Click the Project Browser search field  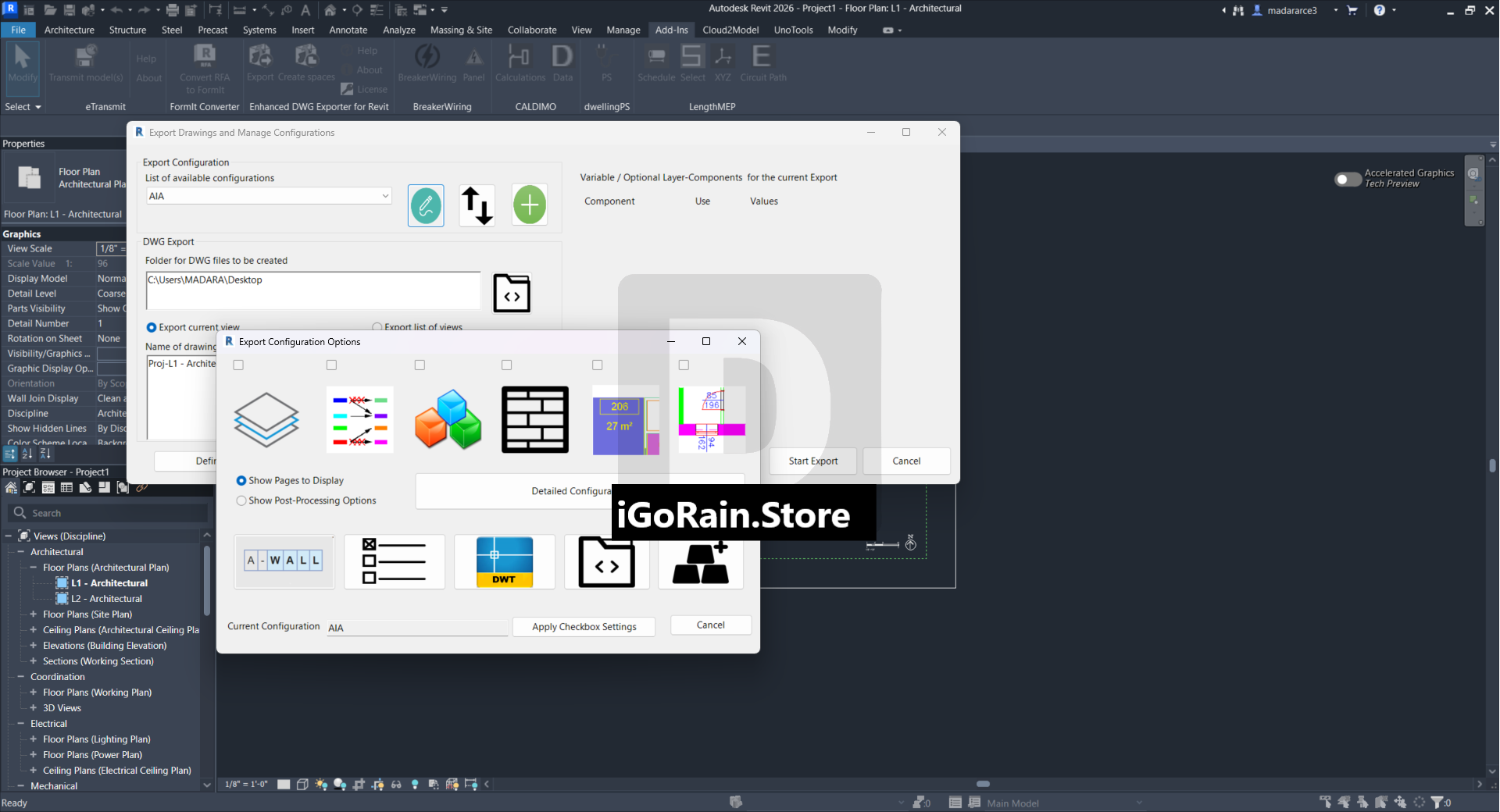(x=109, y=513)
